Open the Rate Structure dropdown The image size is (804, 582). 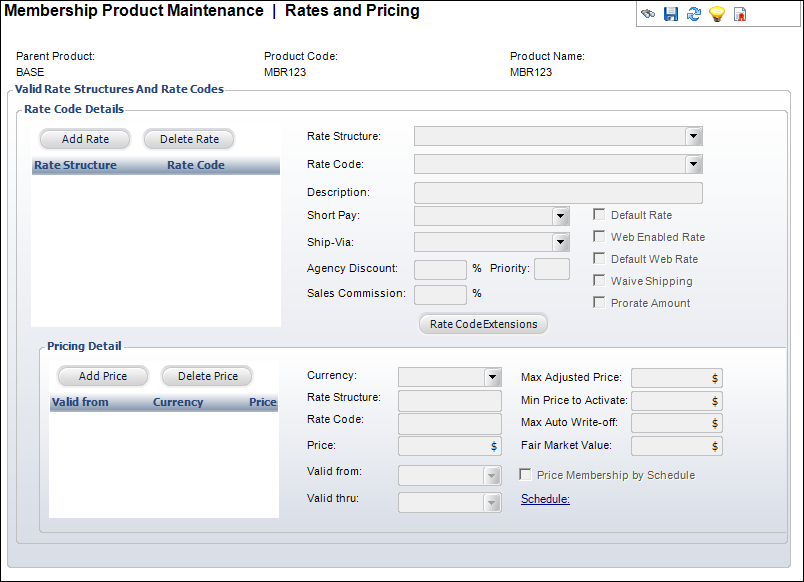(x=694, y=136)
